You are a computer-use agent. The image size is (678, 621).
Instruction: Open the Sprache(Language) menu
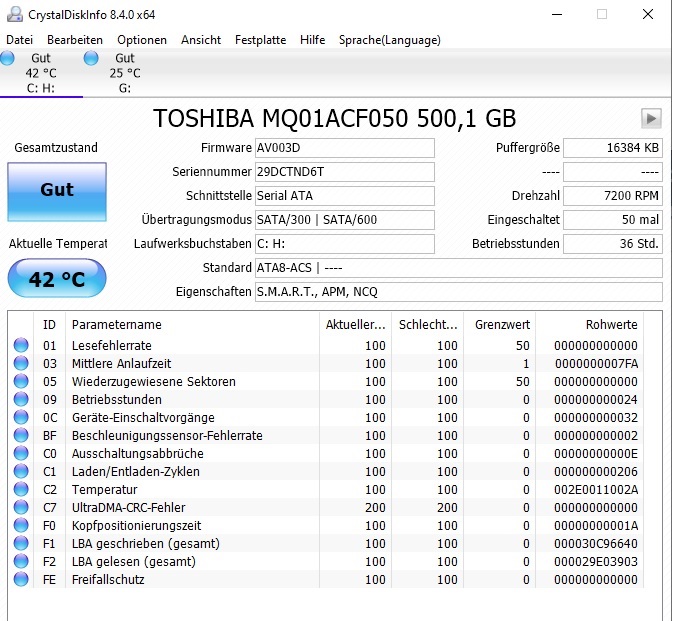point(390,40)
